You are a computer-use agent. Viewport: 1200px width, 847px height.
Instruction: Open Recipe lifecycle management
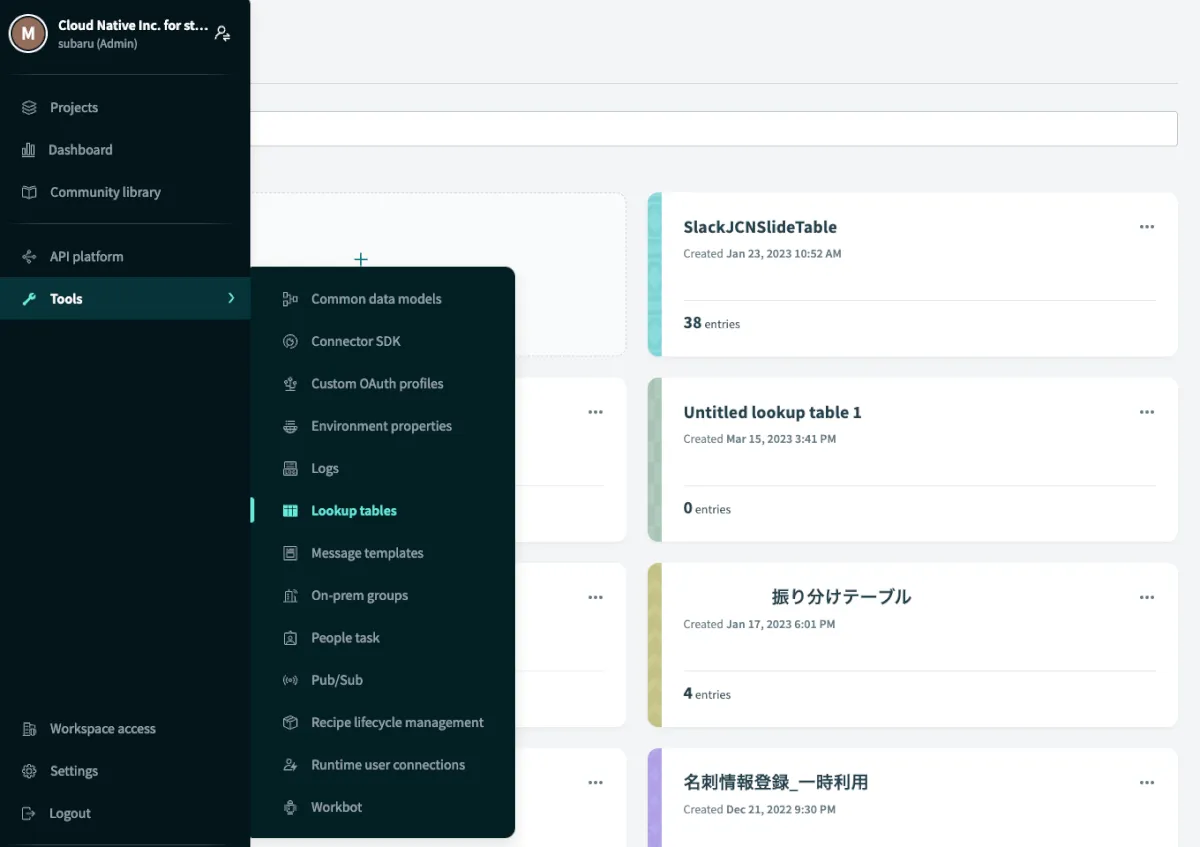[397, 723]
